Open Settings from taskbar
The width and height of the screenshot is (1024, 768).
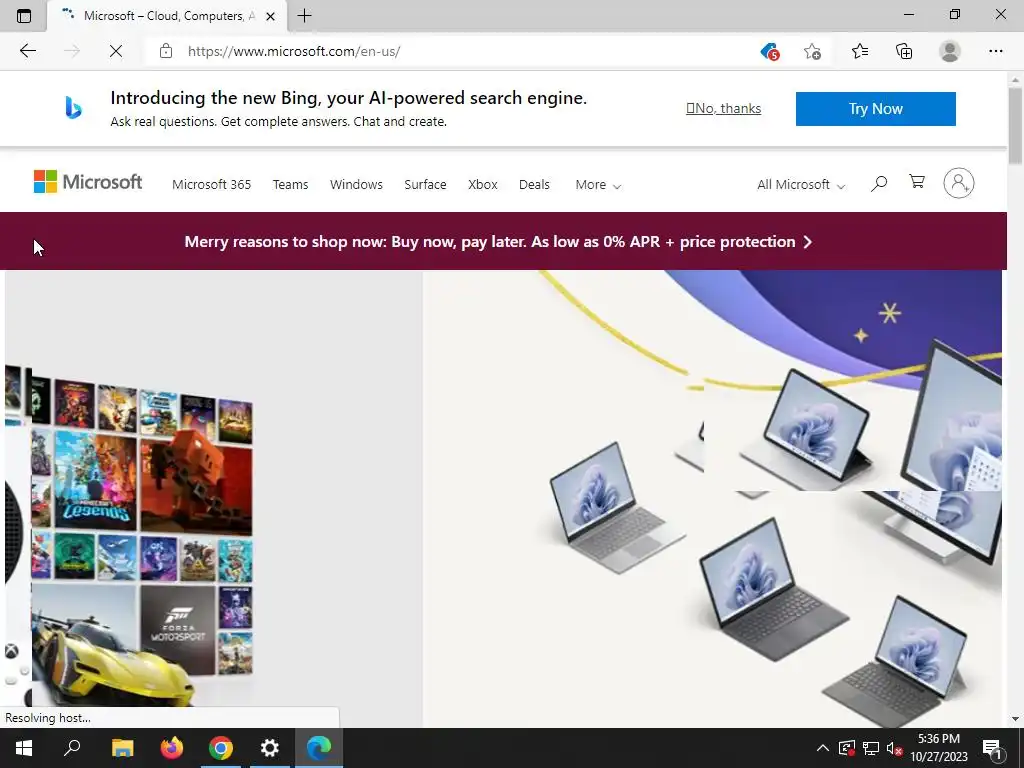tap(270, 748)
